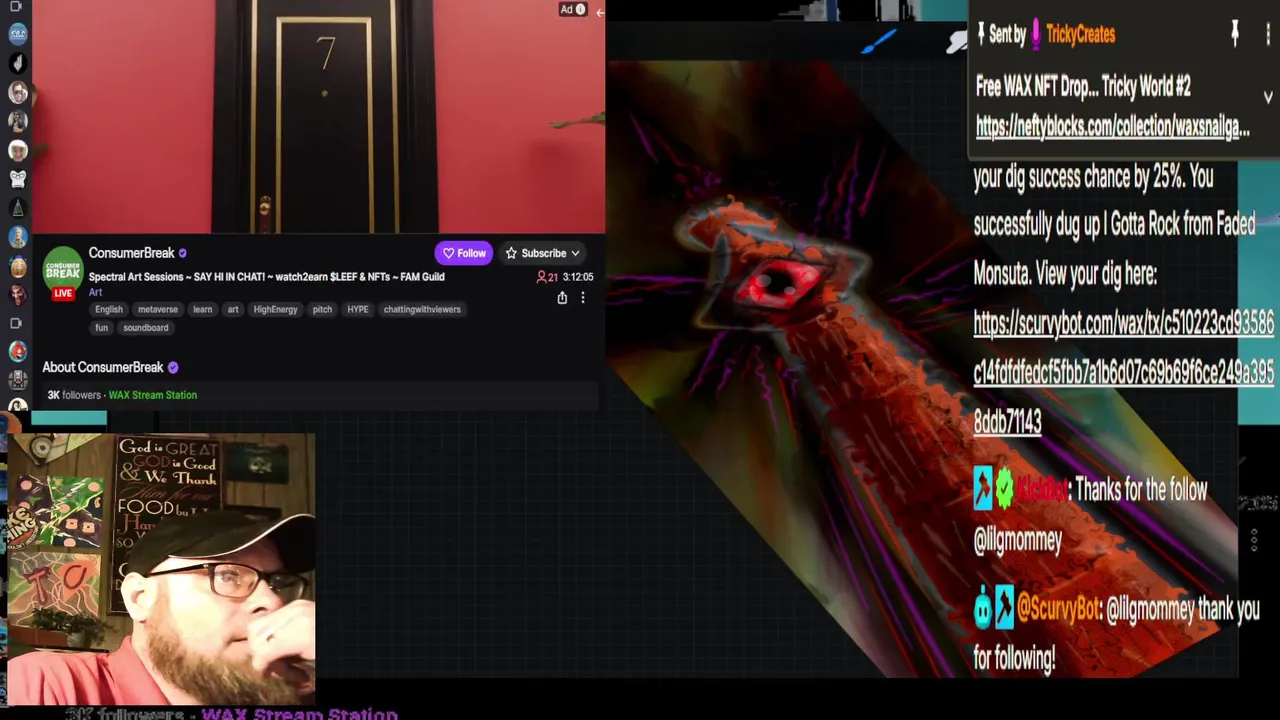Open the nettyblocks.com collection link
This screenshot has height=720, width=1280.
tap(1112, 127)
